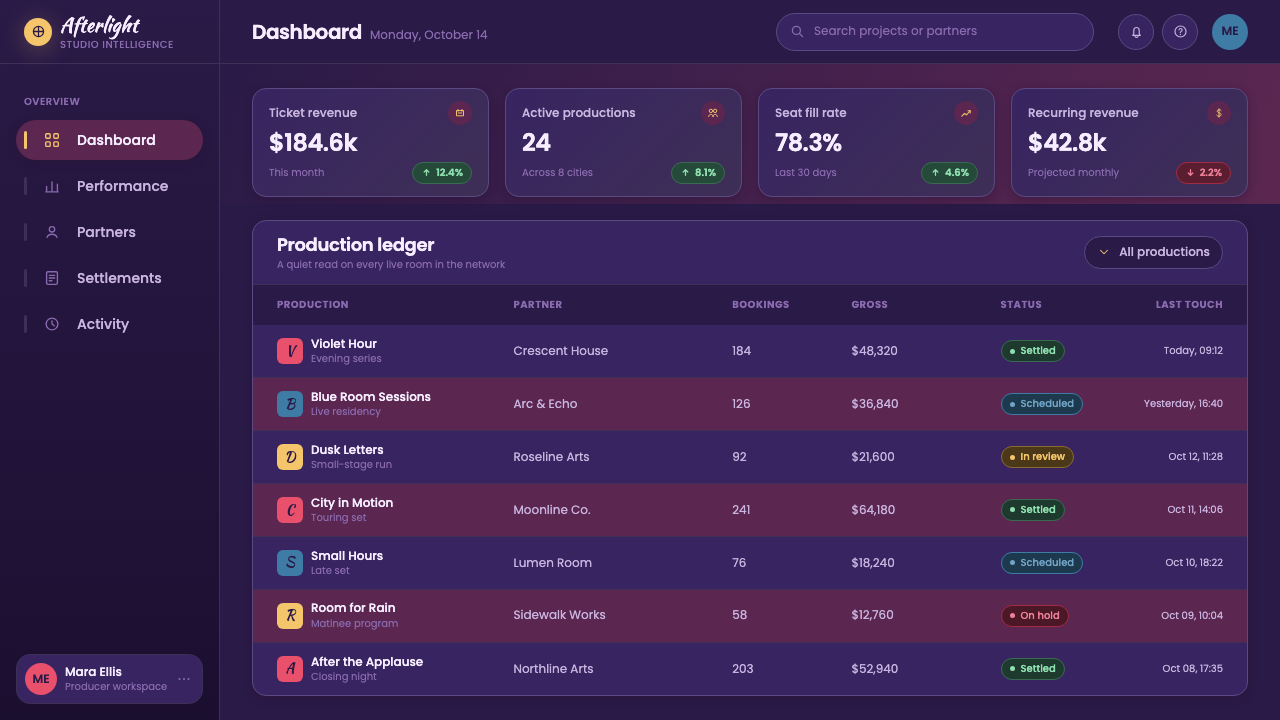This screenshot has width=1280, height=720.
Task: Click last touch Yesterday, 16:40
Action: 1183,404
